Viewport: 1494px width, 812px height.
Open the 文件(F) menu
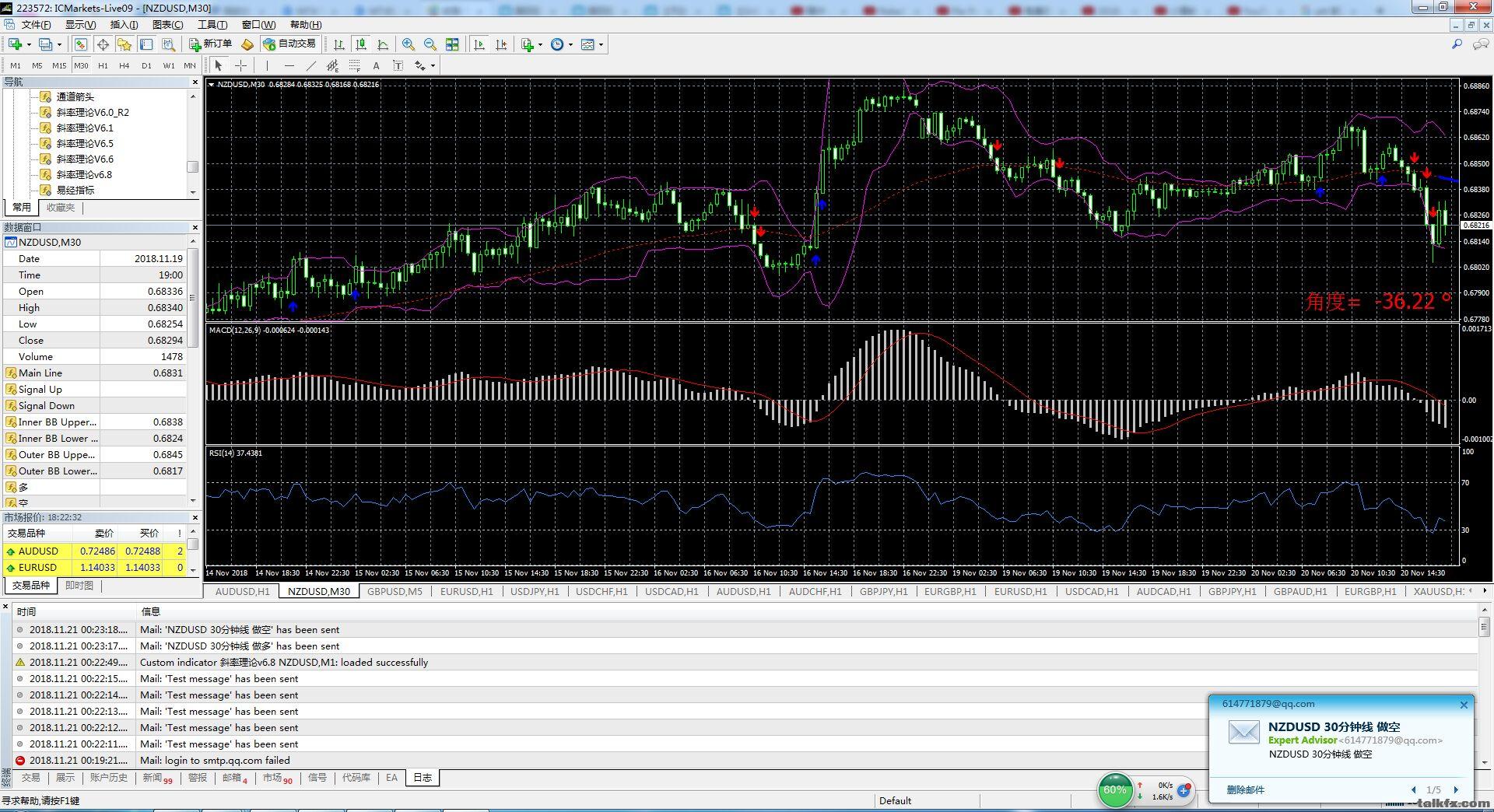pos(36,24)
